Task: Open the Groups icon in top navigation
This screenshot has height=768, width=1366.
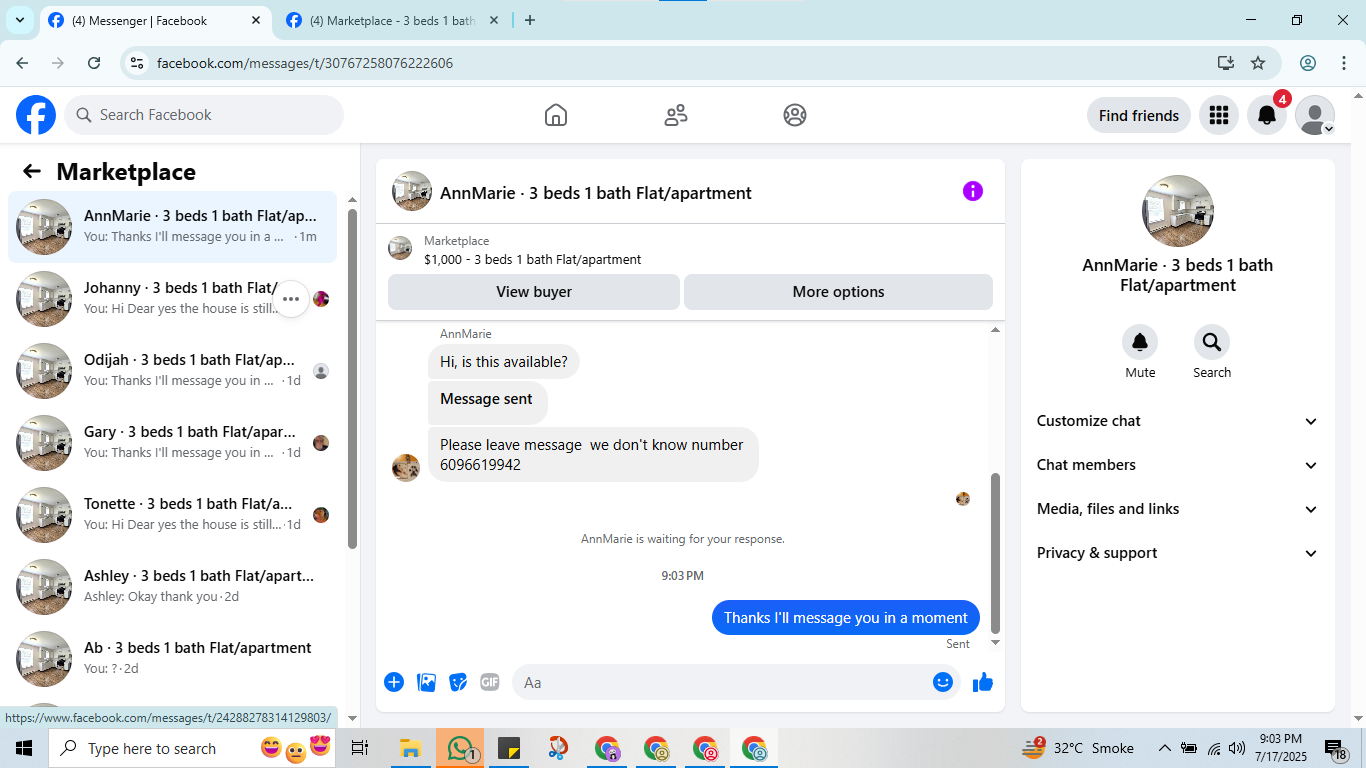Action: click(795, 115)
